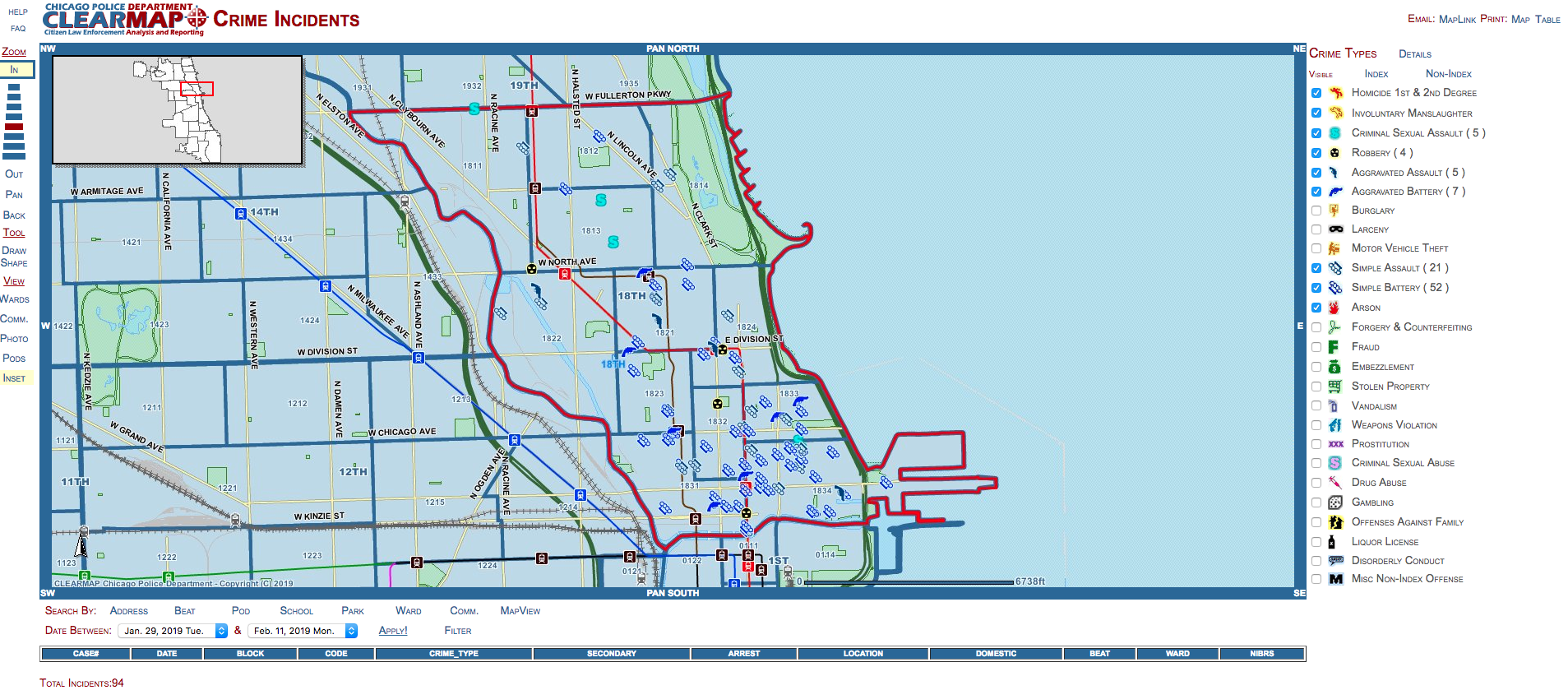Viewport: 1568px width, 690px height.
Task: Click the inset overview map thumbnail
Action: (178, 109)
